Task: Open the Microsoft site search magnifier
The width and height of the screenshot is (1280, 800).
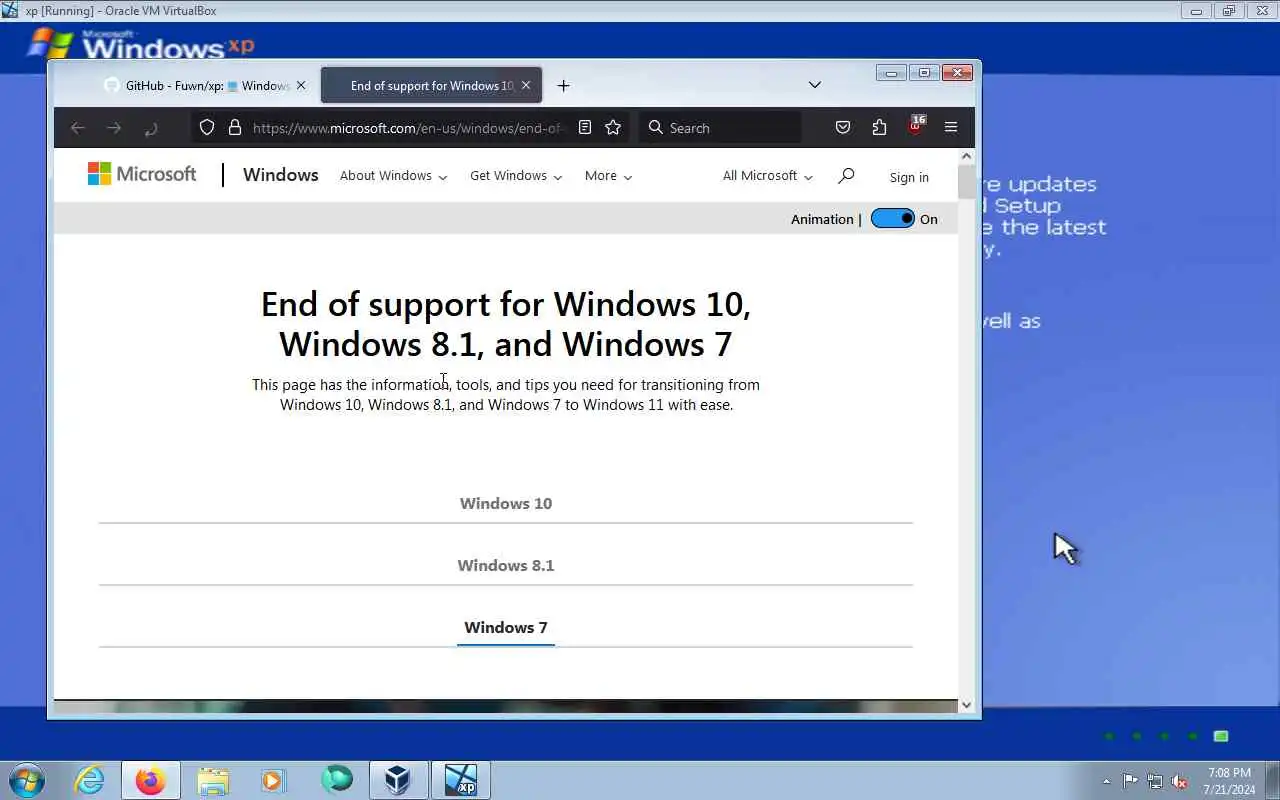Action: click(846, 175)
